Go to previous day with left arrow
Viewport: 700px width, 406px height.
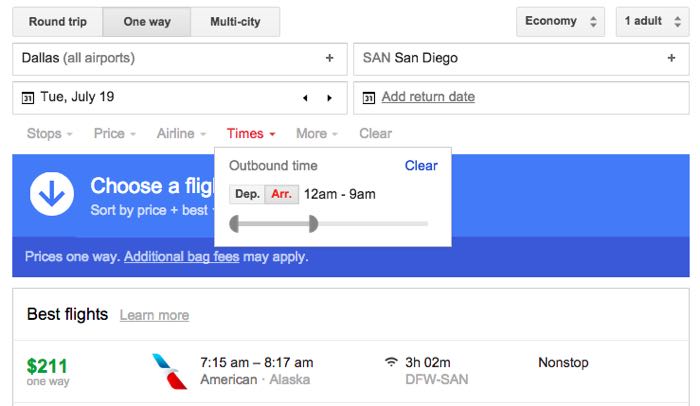305,98
